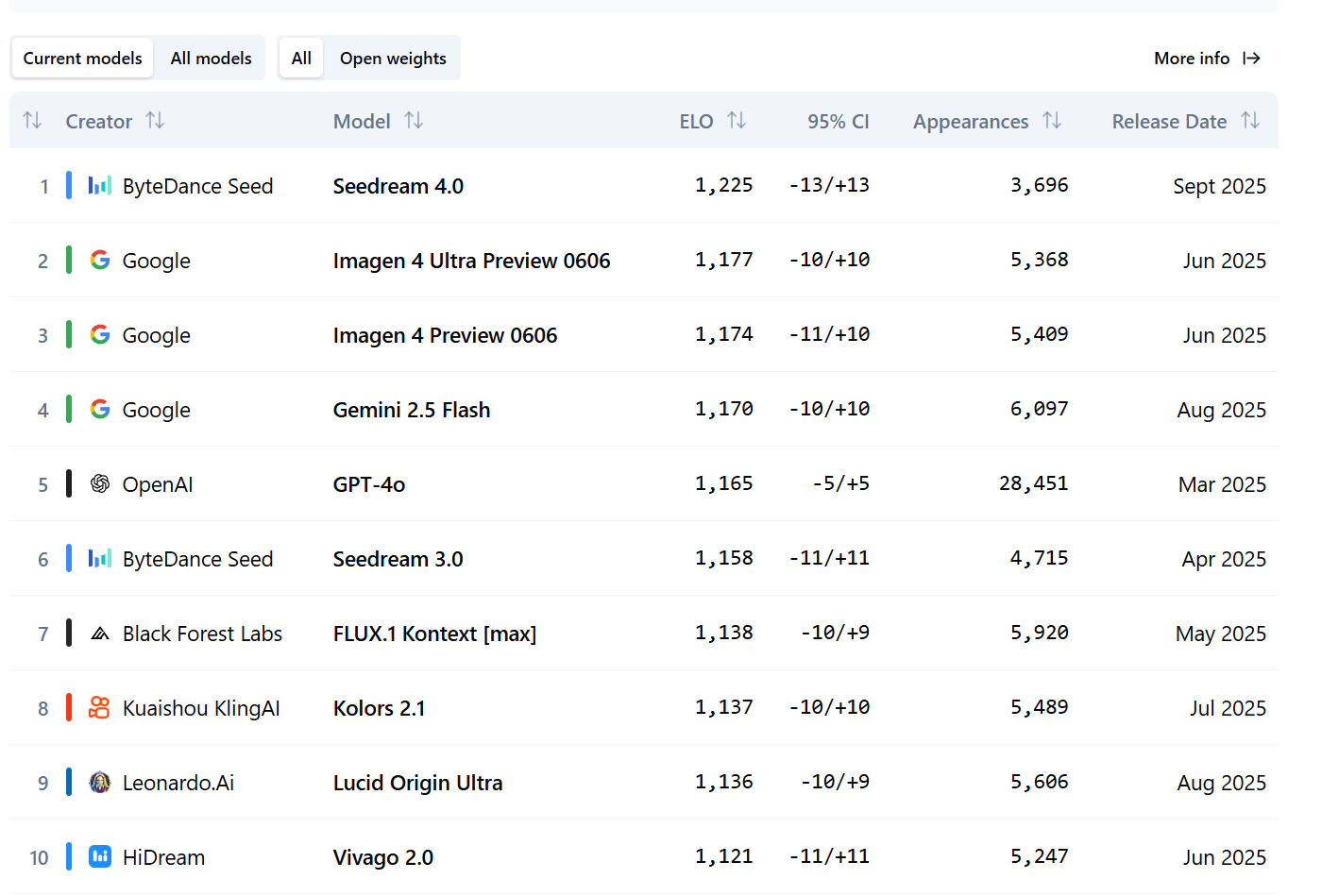The height and width of the screenshot is (896, 1339).
Task: Sort by rank using leftmost sort arrows
Action: [x=32, y=120]
